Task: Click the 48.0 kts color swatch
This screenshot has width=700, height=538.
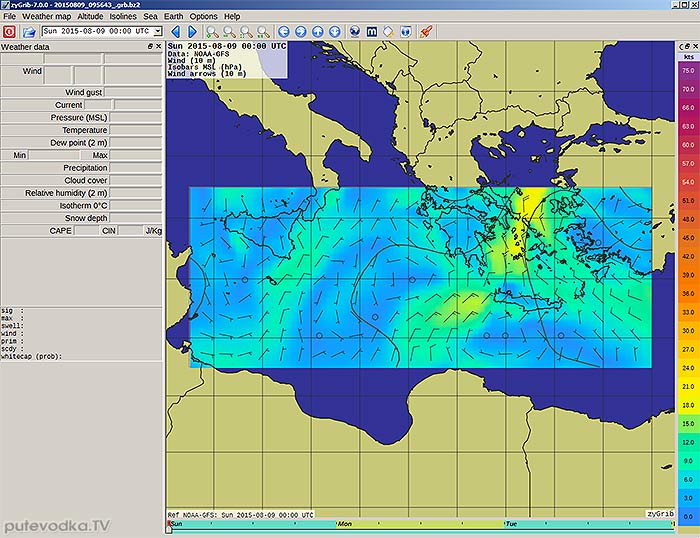Action: click(688, 219)
